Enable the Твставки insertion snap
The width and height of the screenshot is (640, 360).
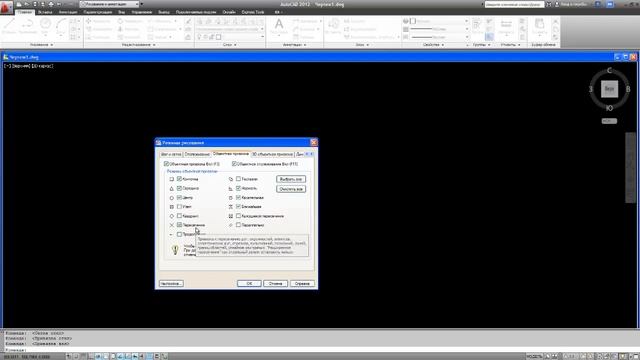pyautogui.click(x=238, y=179)
